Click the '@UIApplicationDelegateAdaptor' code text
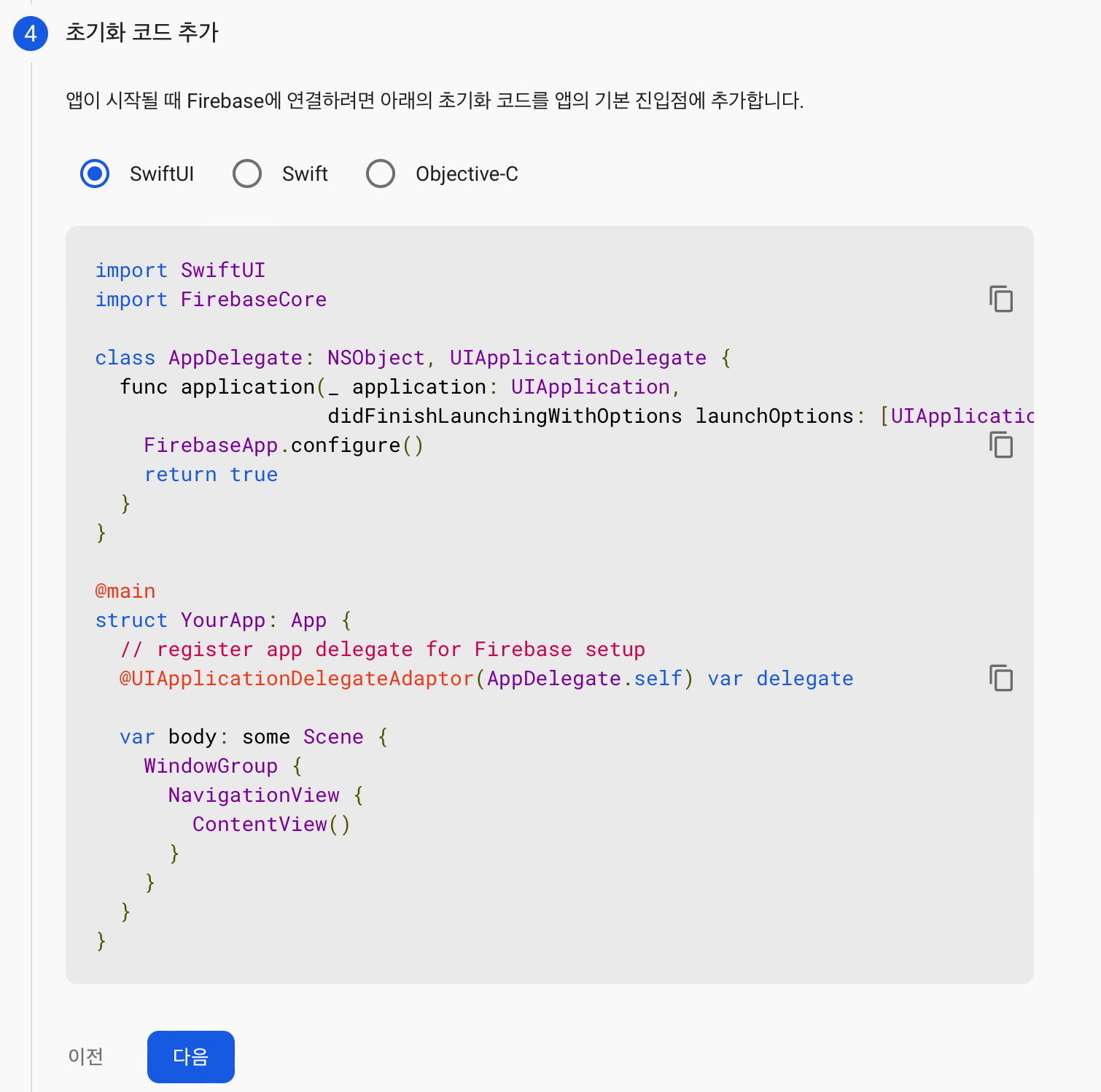Viewport: 1101px width, 1092px height. coord(297,679)
